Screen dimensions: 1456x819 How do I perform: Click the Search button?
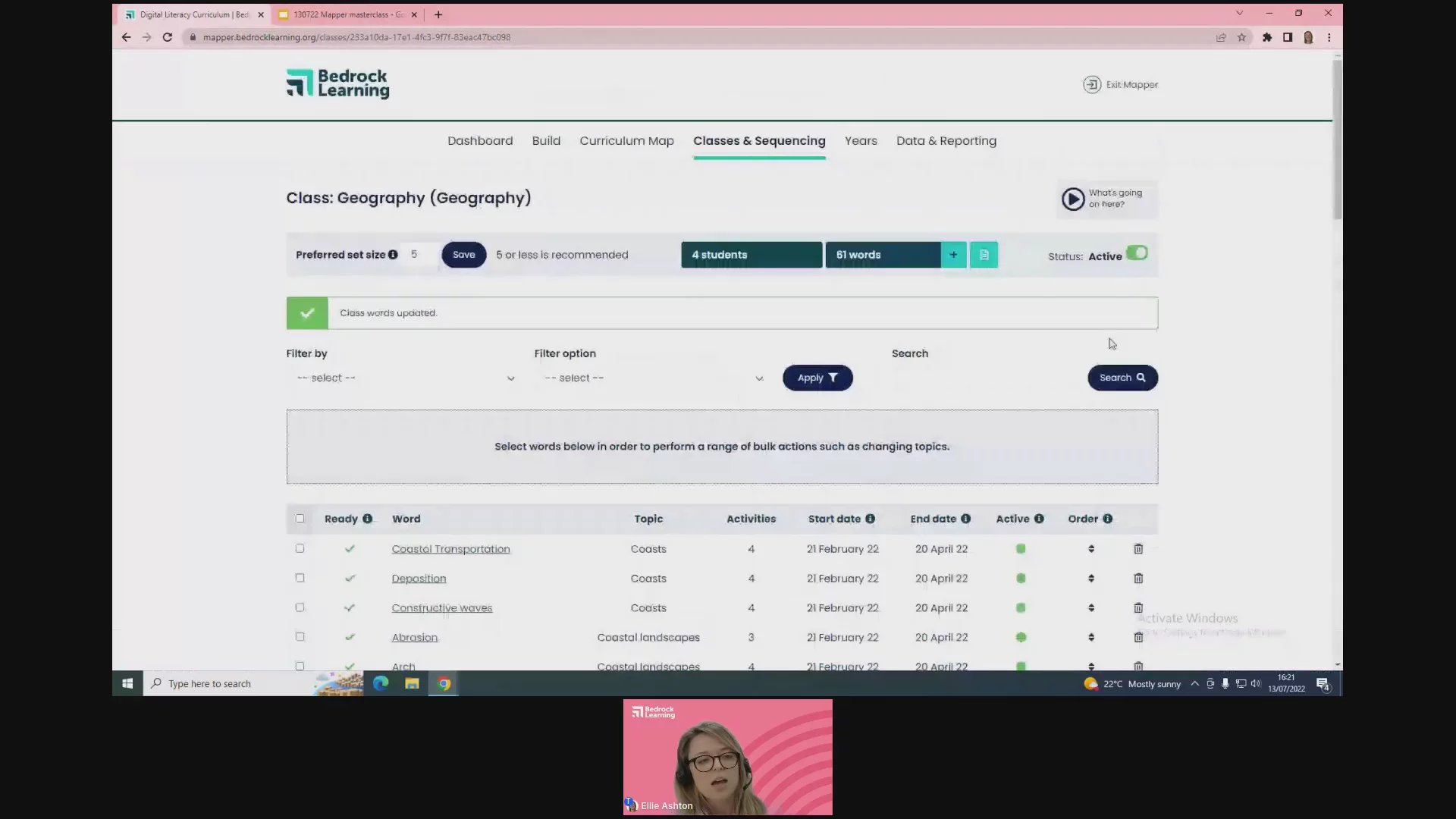(x=1122, y=378)
